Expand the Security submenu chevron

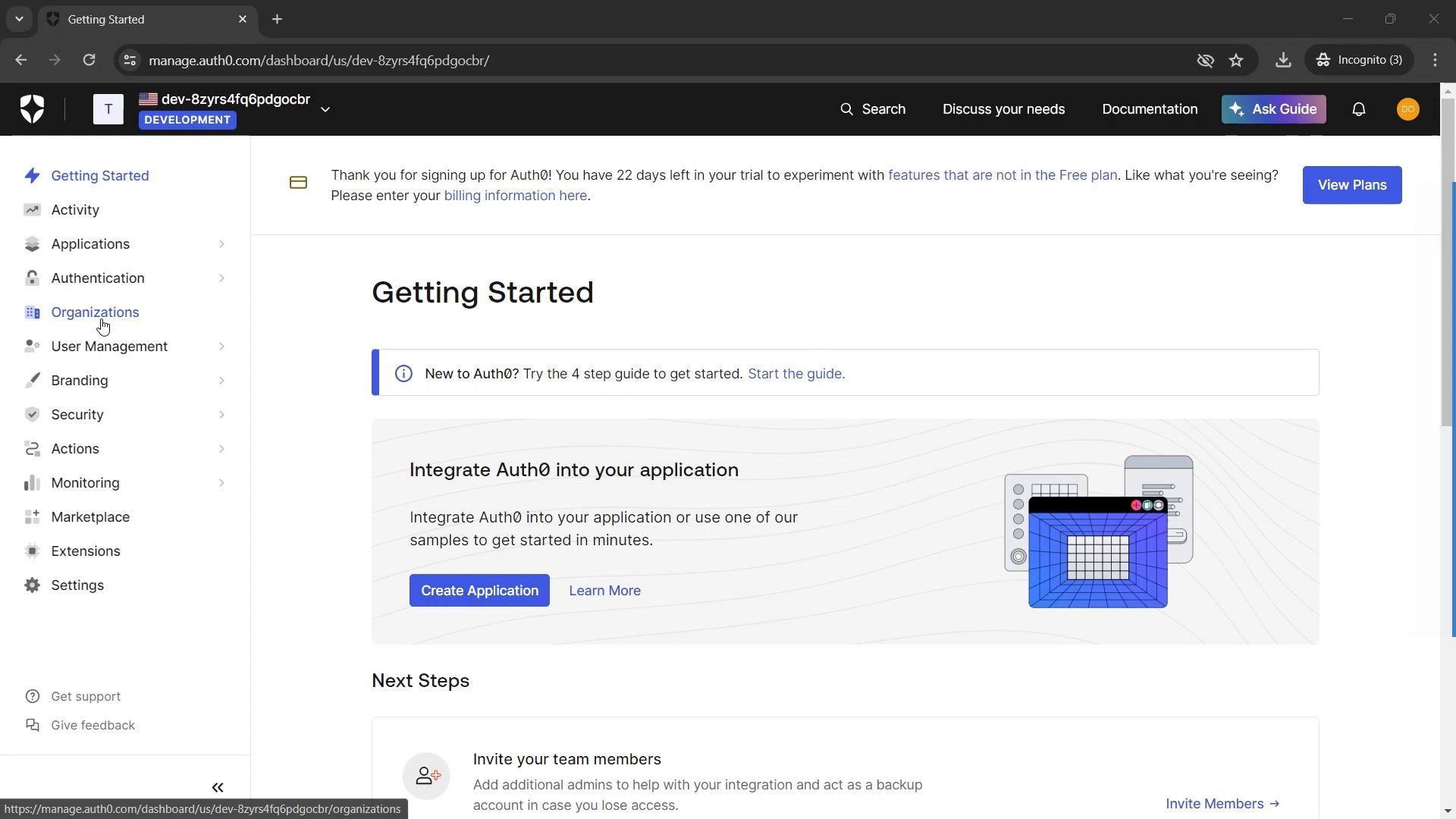point(221,415)
